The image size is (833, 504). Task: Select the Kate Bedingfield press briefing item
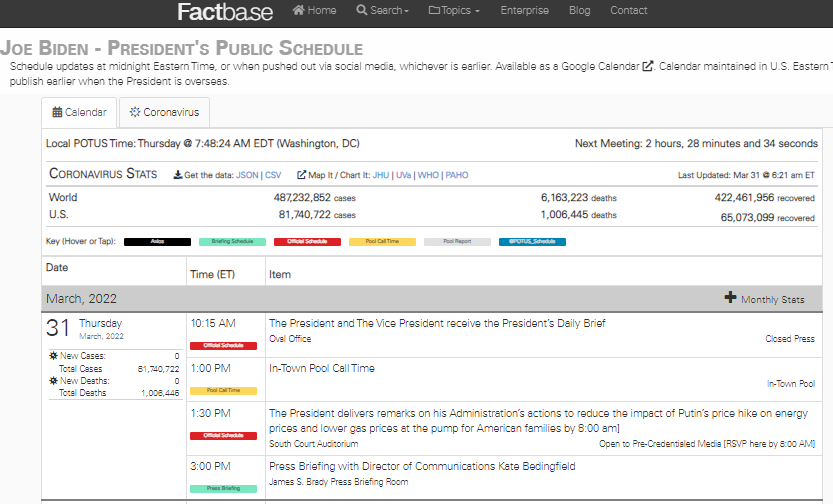coord(422,466)
